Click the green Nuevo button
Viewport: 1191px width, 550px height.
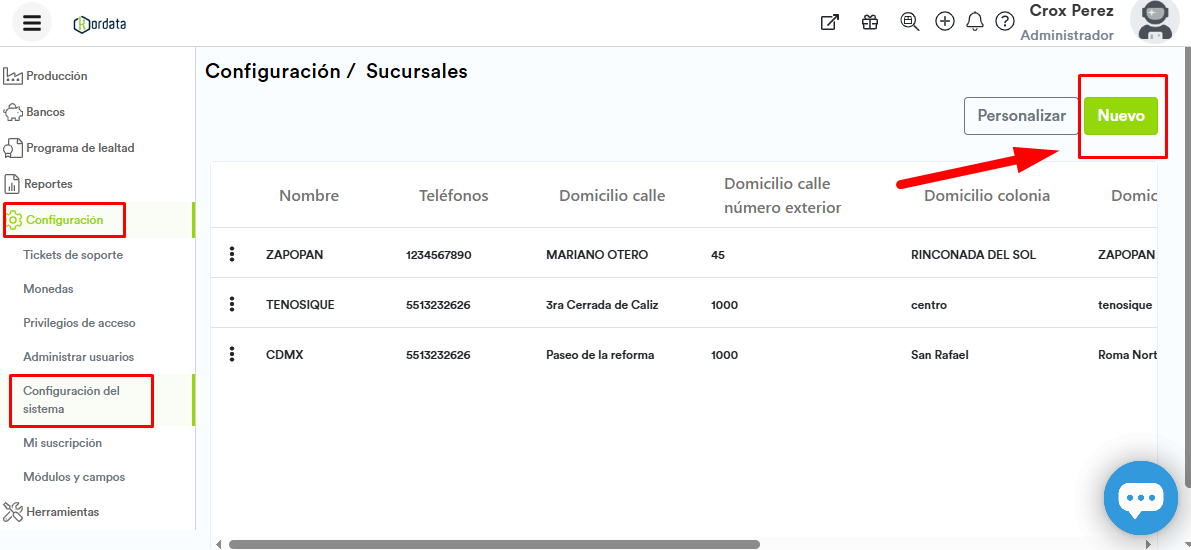point(1120,116)
